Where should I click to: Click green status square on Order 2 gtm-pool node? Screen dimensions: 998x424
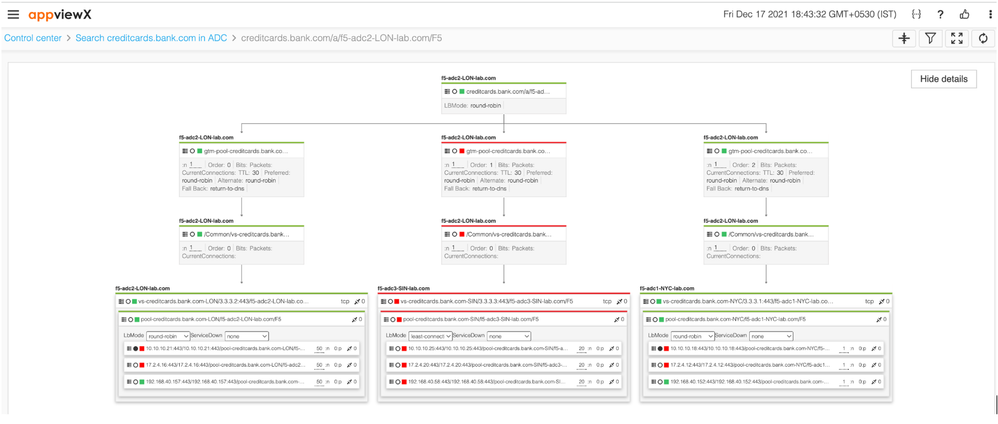(724, 152)
